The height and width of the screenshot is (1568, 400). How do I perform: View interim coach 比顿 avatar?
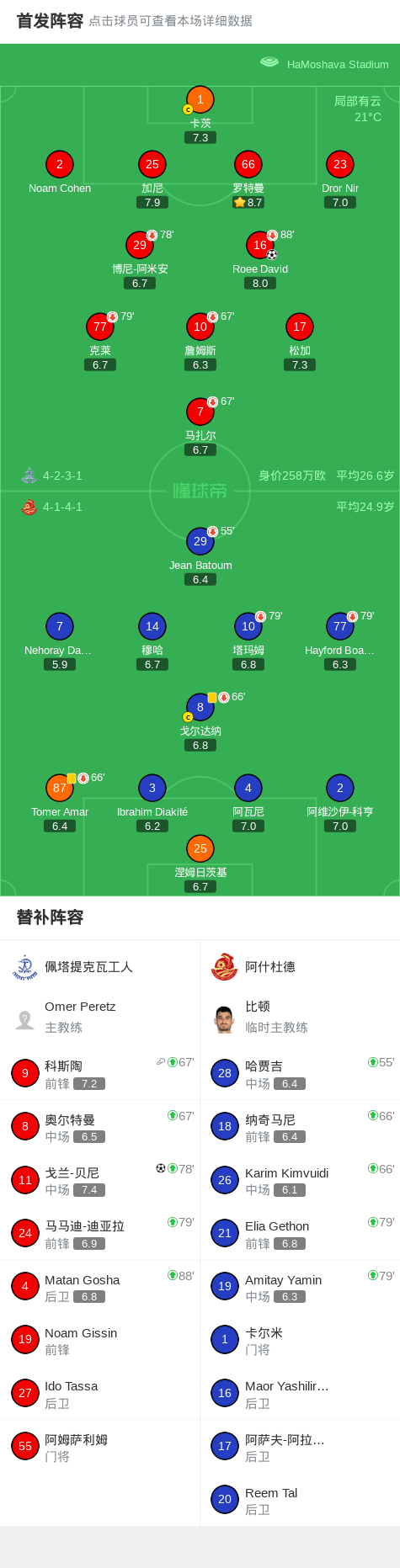224,1019
